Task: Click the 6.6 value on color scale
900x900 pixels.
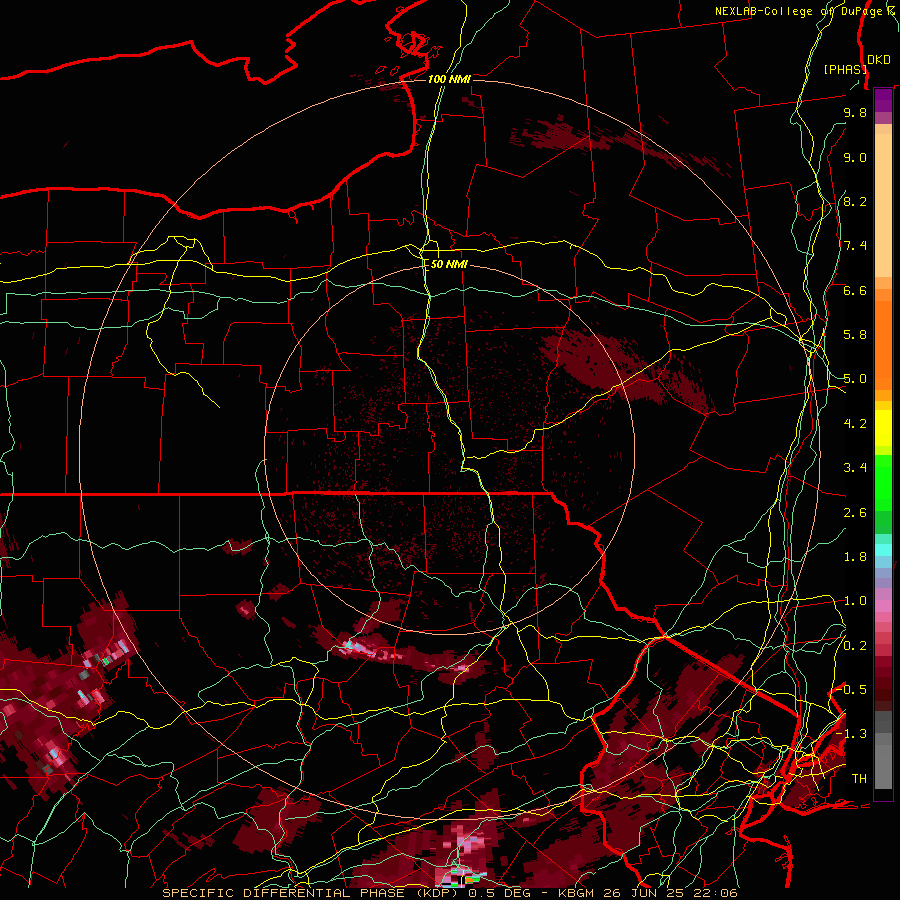Action: pyautogui.click(x=855, y=290)
